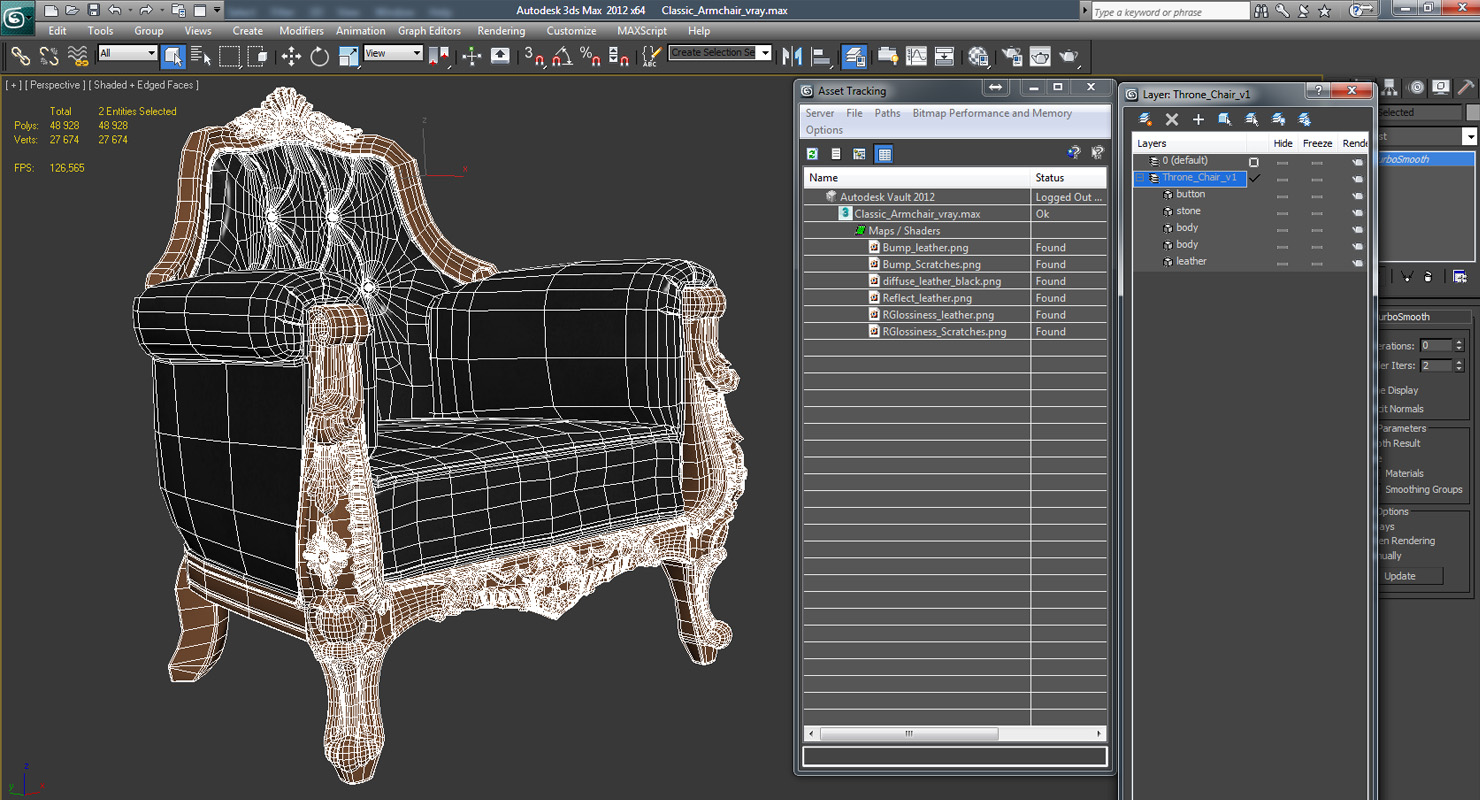Image resolution: width=1480 pixels, height=800 pixels.
Task: Click Iterations spinner arrows
Action: pyautogui.click(x=1459, y=346)
